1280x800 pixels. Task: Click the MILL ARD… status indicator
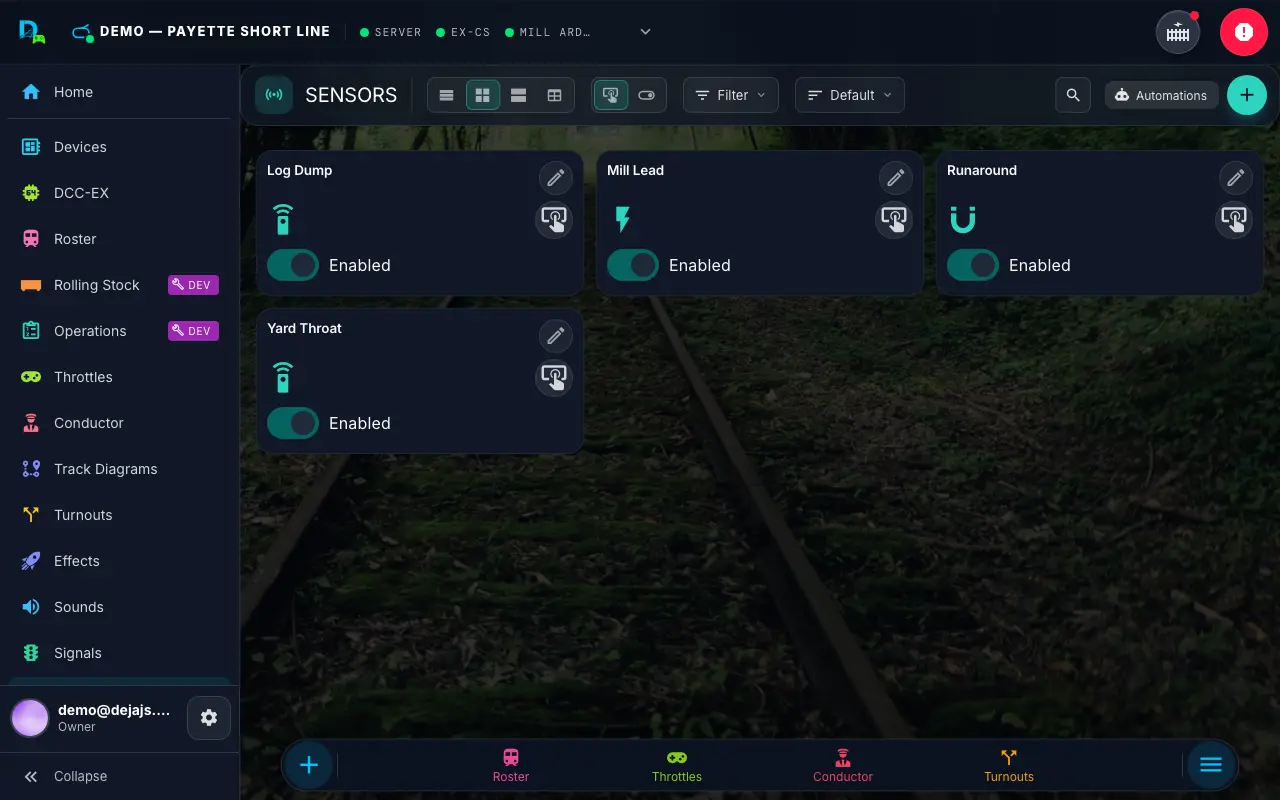click(548, 32)
